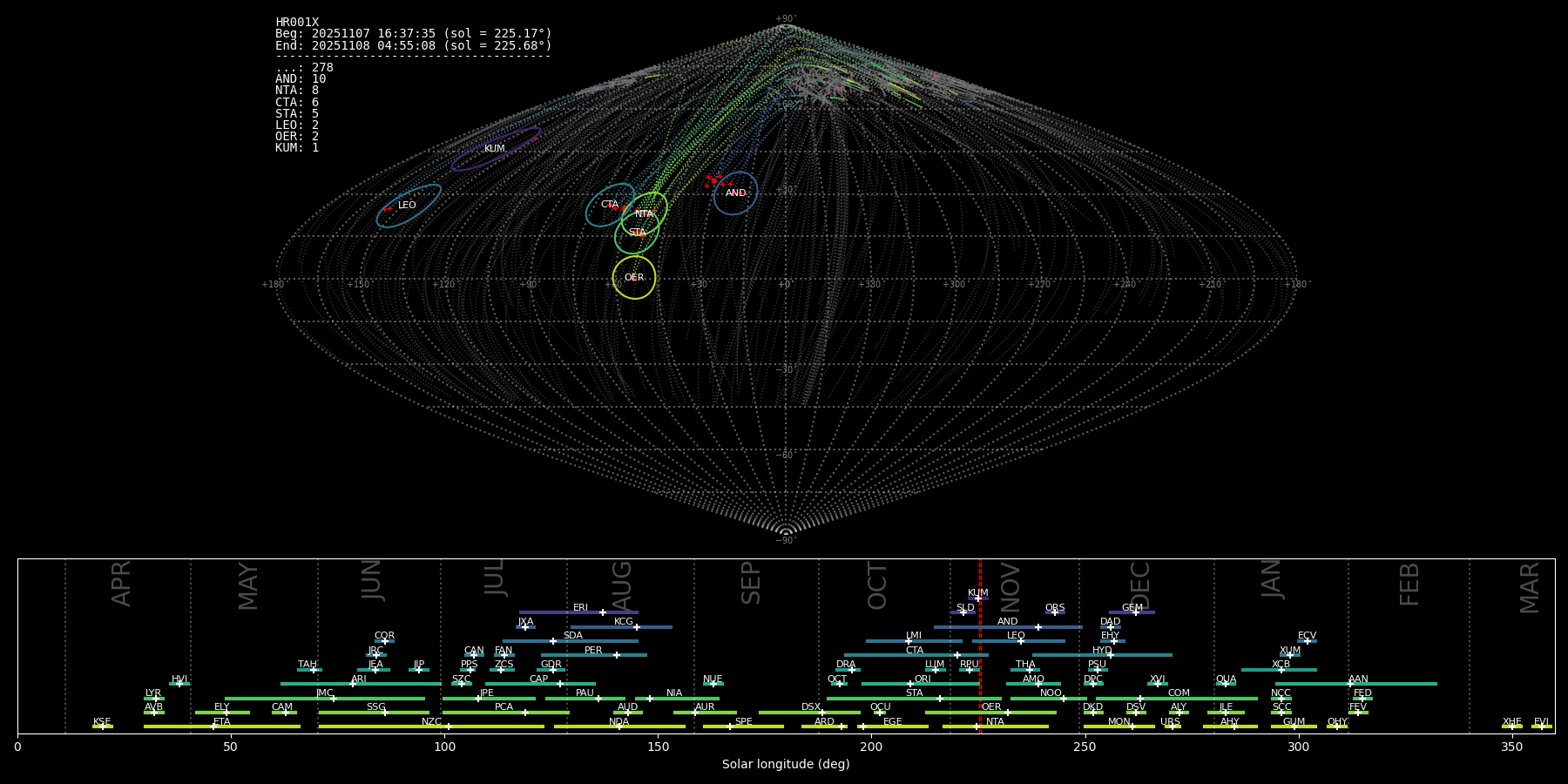Select the 'Beg: 20251107 16:37:35' line
1568x784 pixels.
414,34
